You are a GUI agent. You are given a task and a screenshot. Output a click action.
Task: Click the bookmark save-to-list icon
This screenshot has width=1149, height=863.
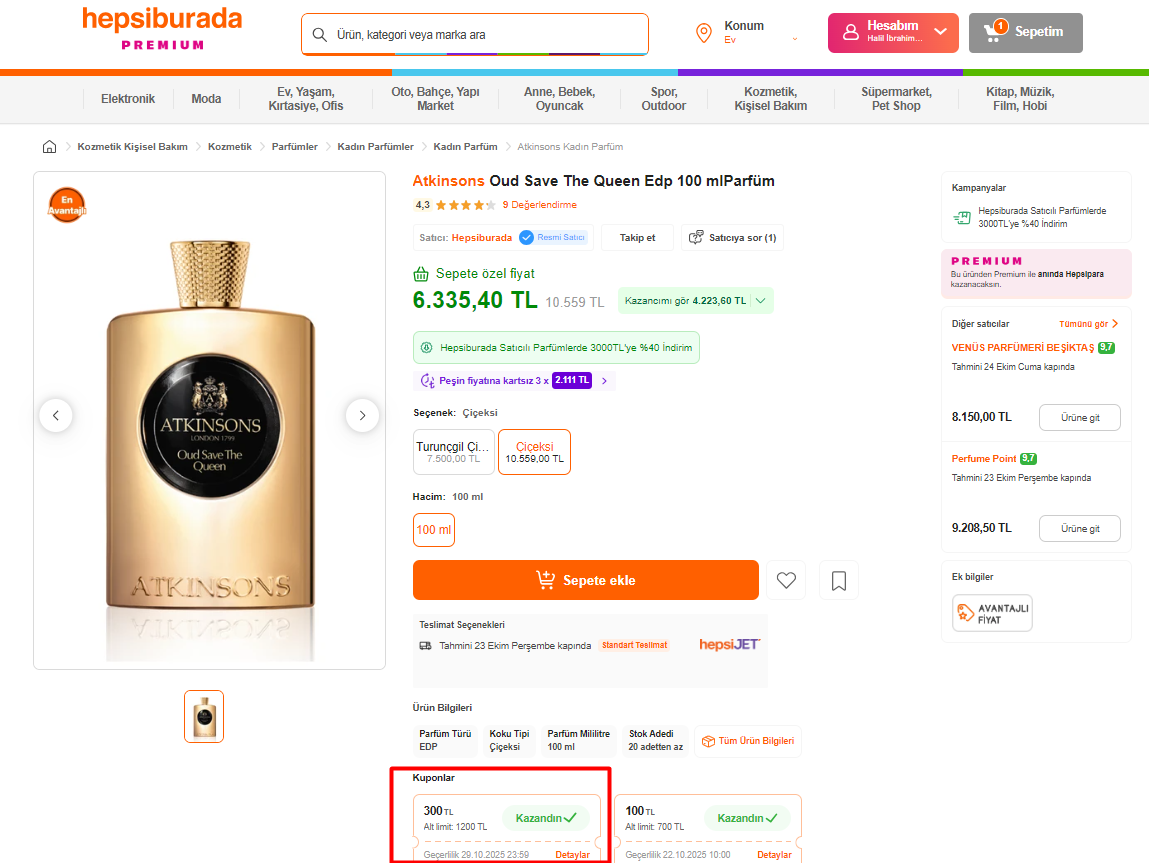(x=838, y=580)
